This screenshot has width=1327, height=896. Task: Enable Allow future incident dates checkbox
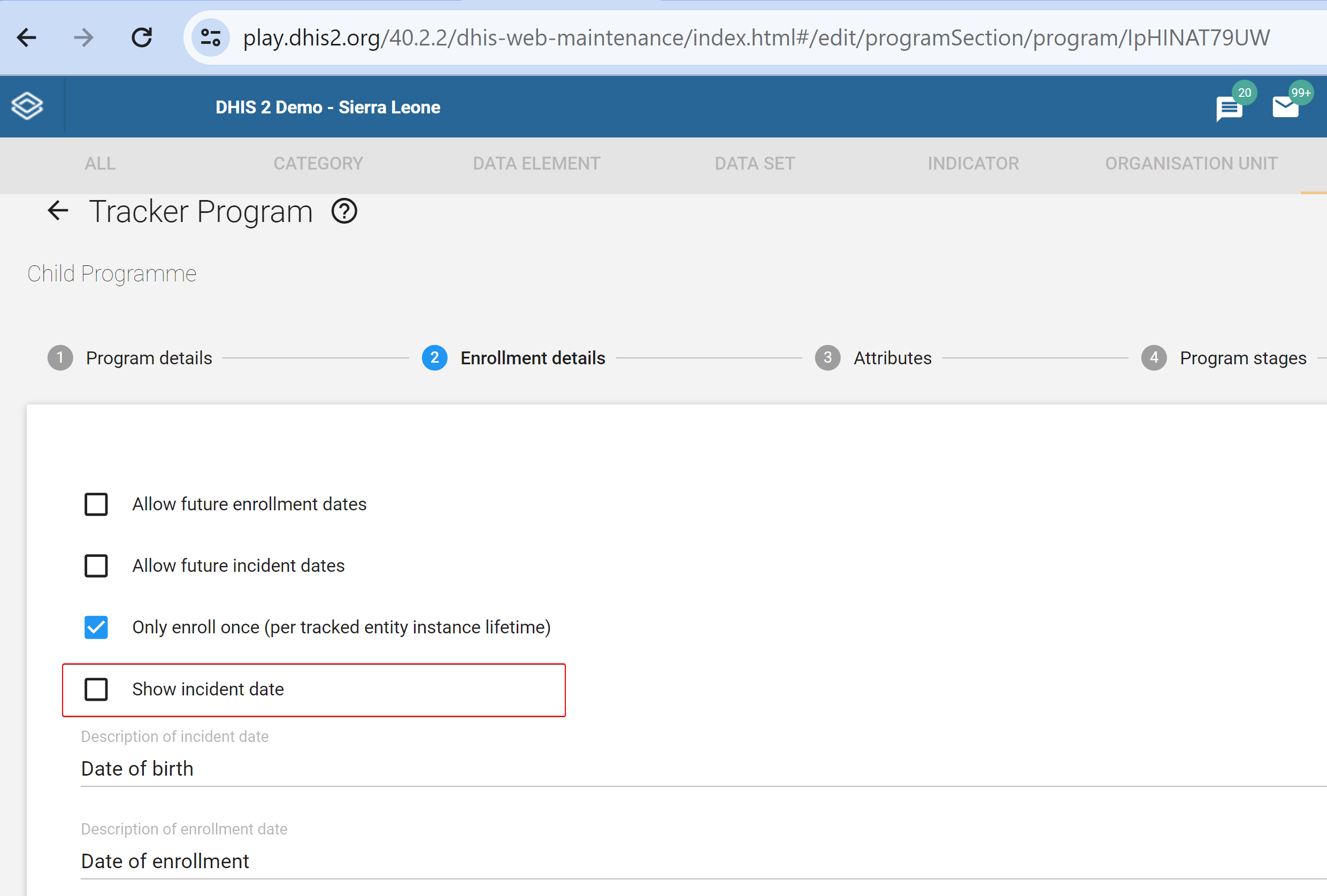[96, 566]
